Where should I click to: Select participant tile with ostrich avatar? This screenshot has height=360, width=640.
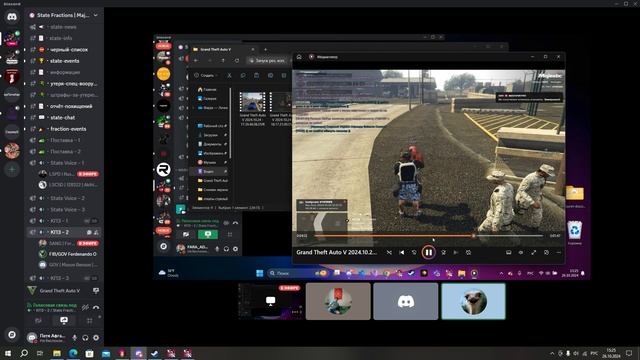tap(473, 302)
